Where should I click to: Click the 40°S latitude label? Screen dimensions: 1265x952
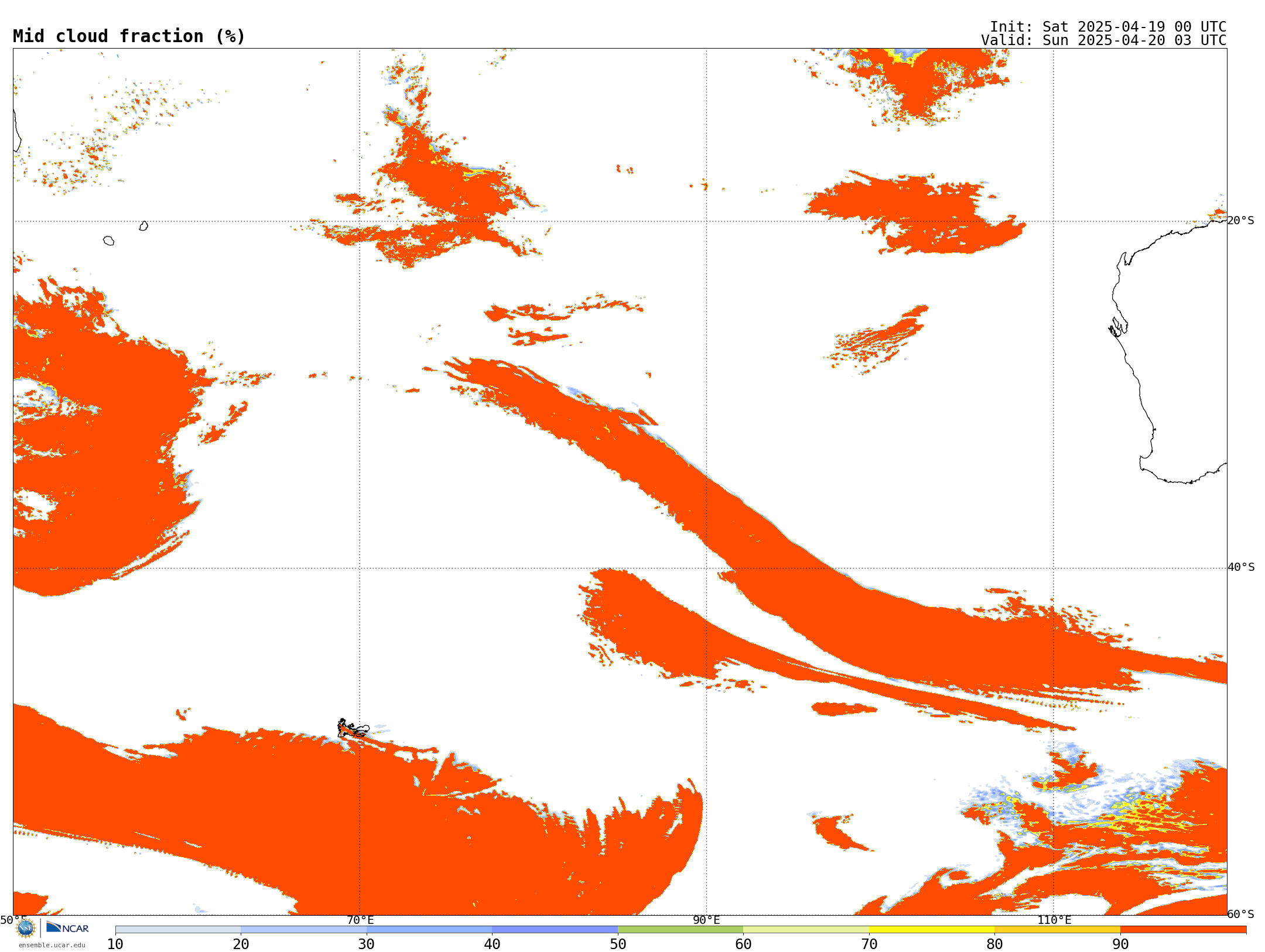[1241, 567]
